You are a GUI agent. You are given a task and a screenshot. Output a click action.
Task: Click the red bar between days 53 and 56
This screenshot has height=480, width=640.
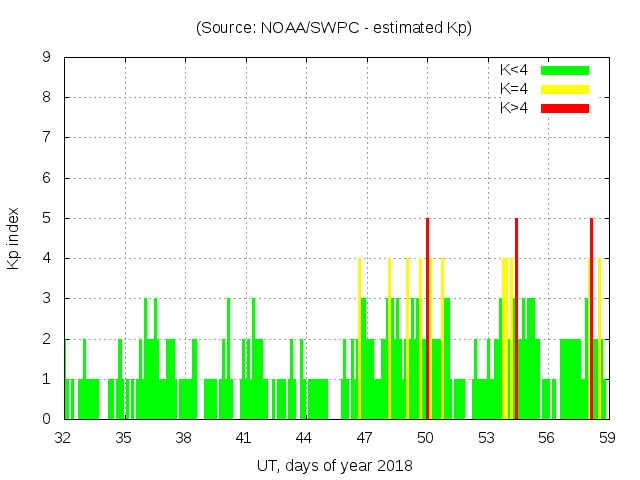click(x=516, y=318)
